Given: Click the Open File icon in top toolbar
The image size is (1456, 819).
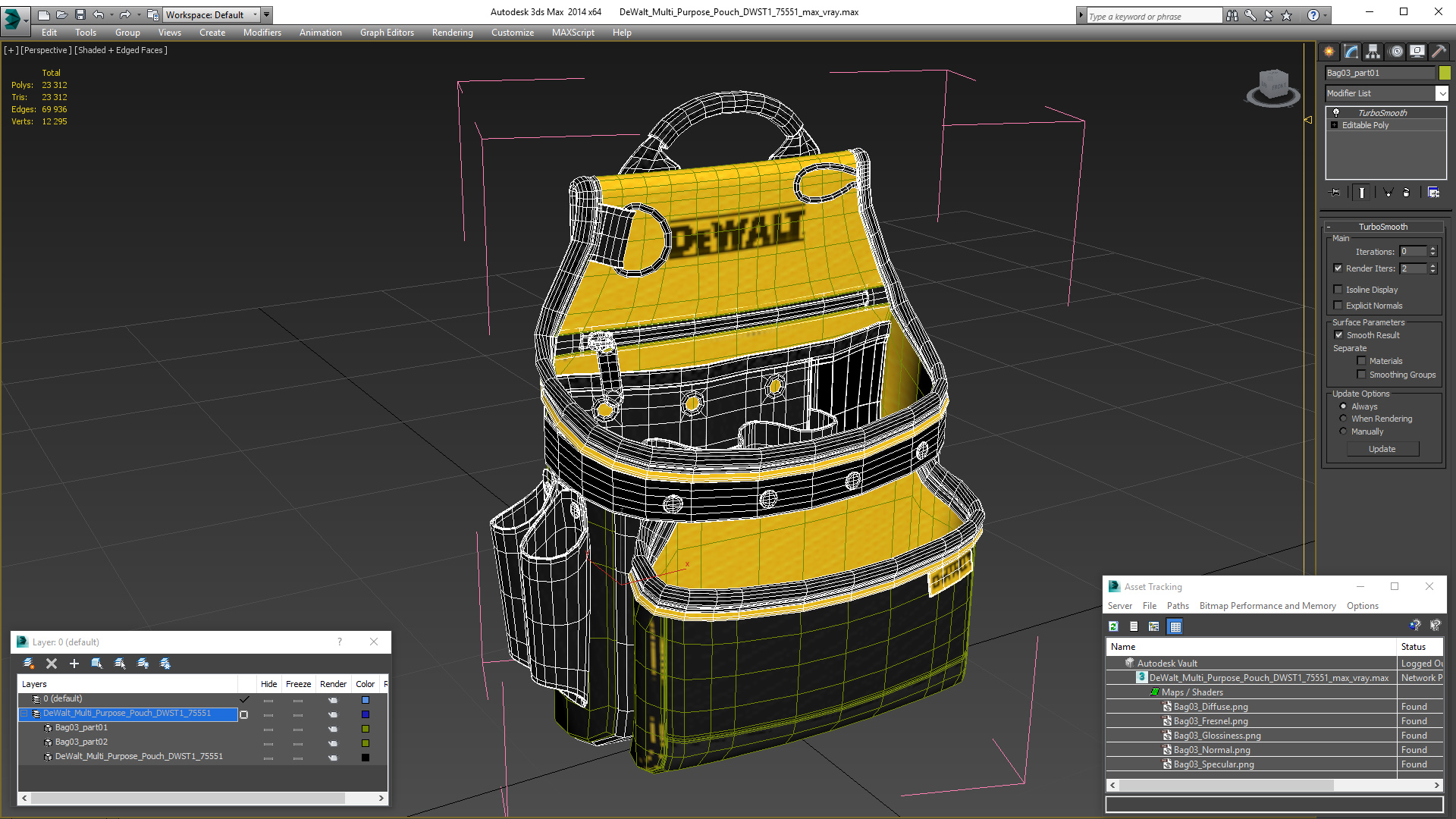Looking at the screenshot, I should click(62, 14).
